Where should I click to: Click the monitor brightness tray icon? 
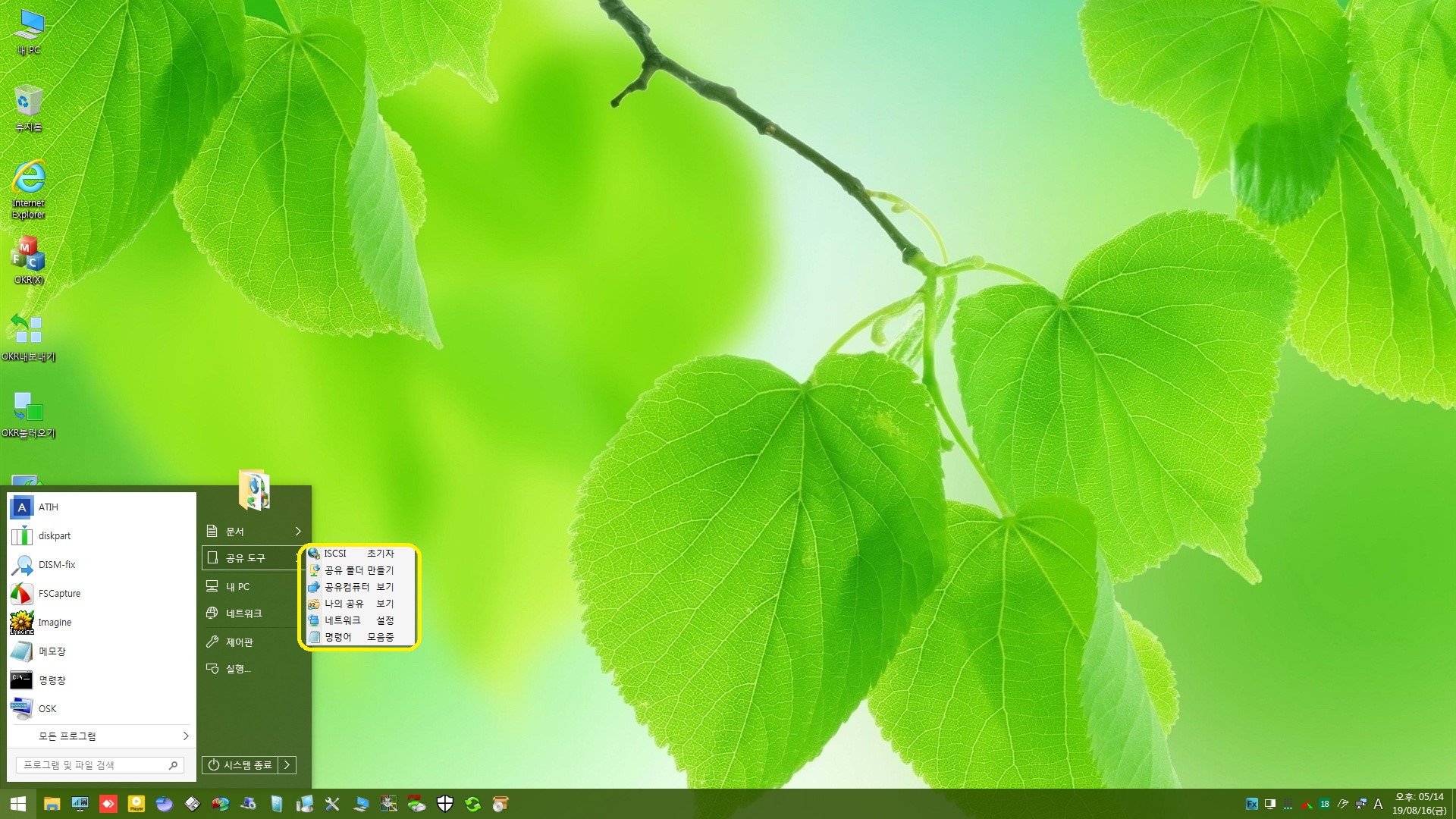point(1270,804)
